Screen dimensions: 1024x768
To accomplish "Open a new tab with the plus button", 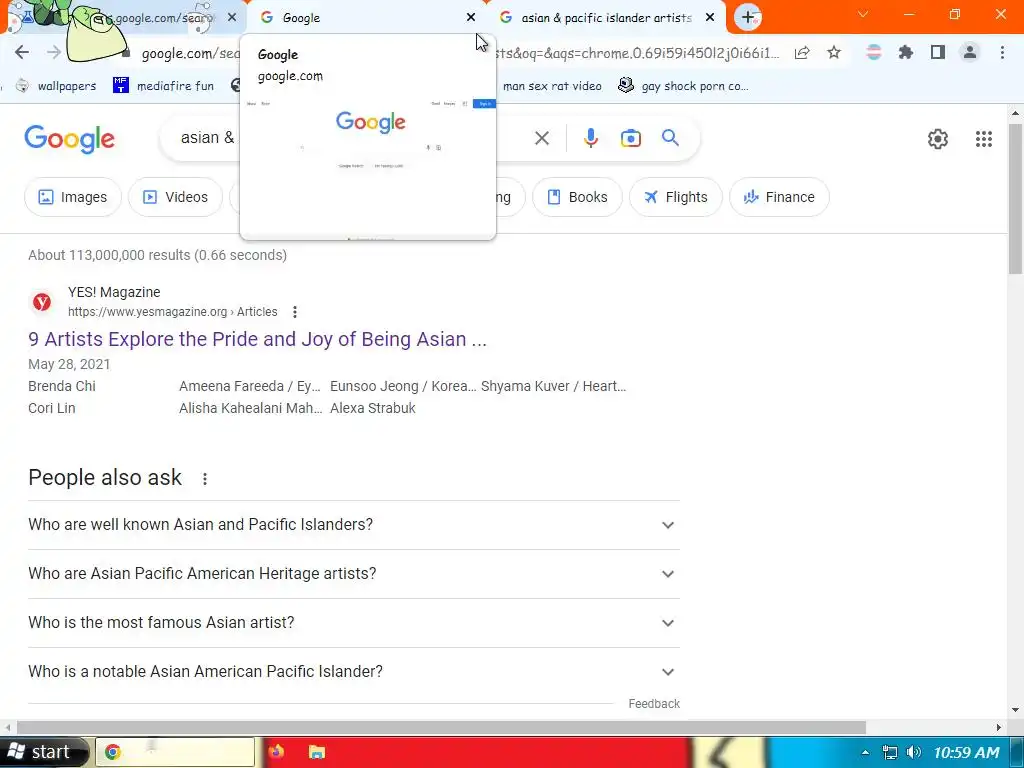I will point(748,17).
